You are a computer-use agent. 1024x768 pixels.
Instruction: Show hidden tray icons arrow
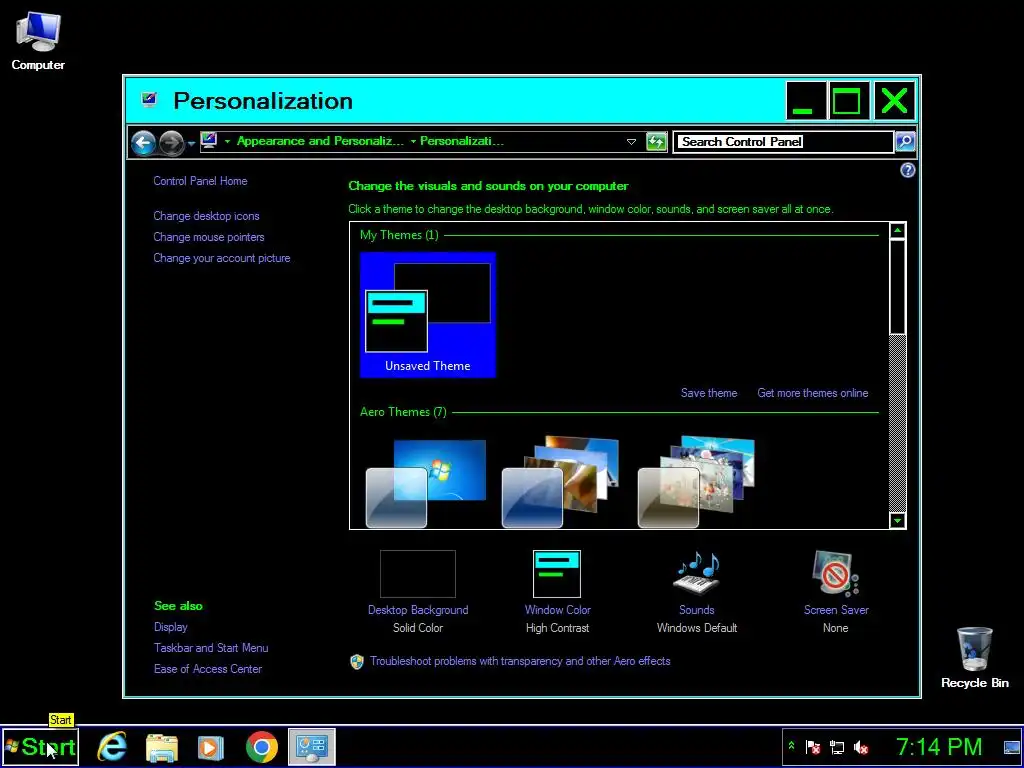[792, 746]
